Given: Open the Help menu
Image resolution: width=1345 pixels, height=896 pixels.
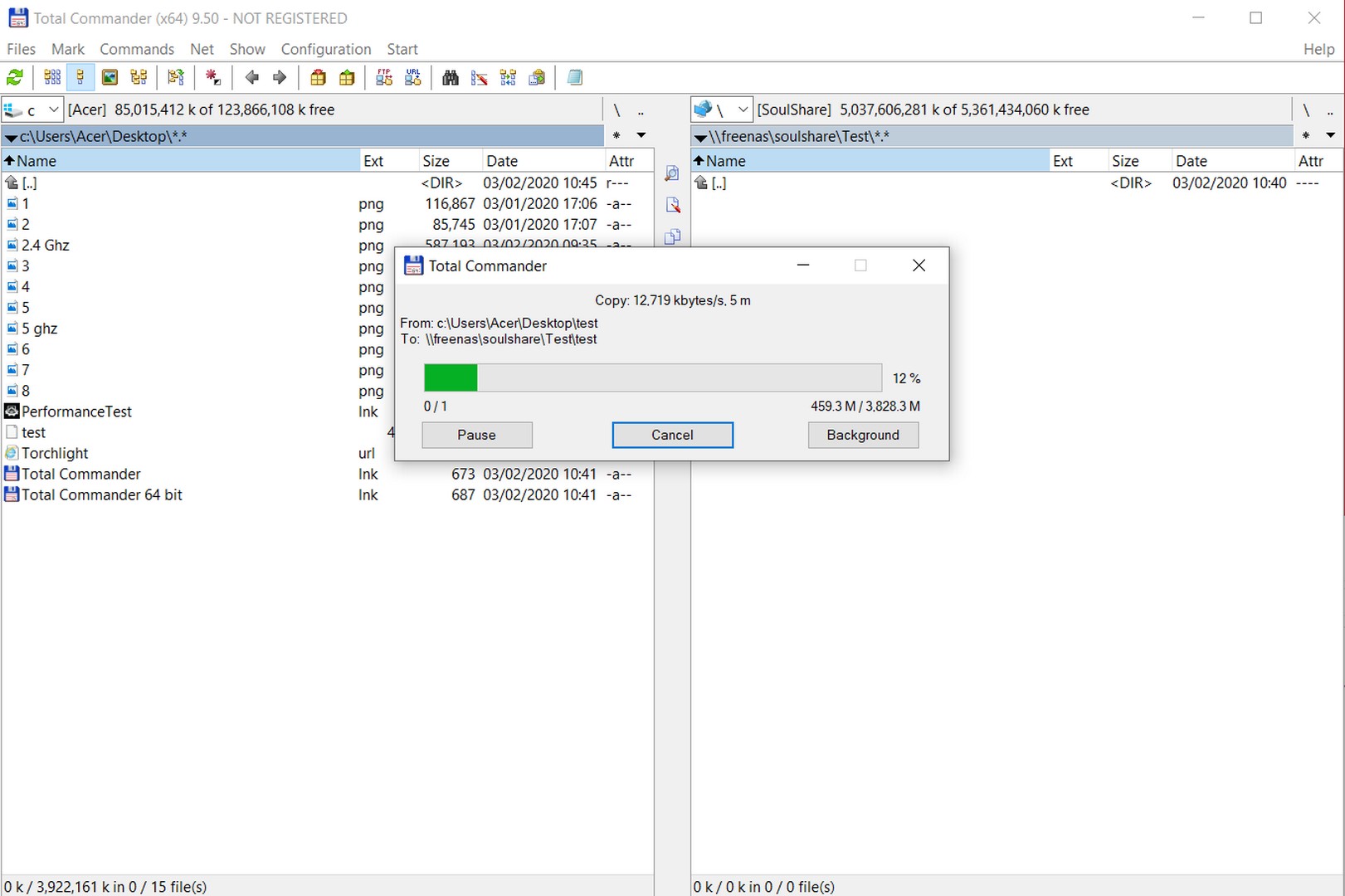Looking at the screenshot, I should [1318, 49].
